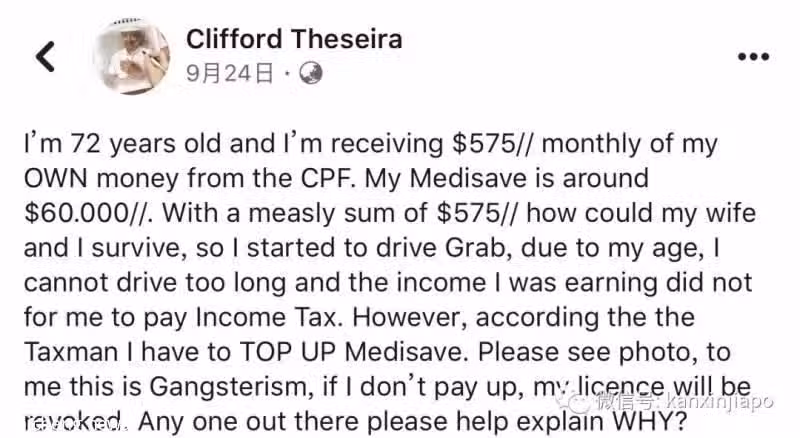Click the first line starting "I'm 72 years old"
The height and width of the screenshot is (438, 800).
370,144
